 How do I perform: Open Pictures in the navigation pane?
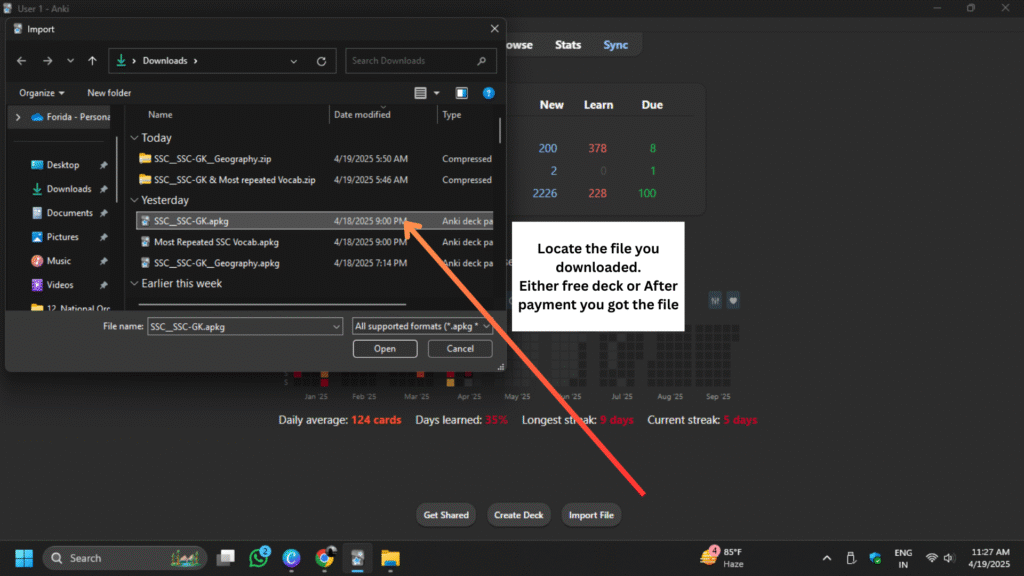click(x=62, y=237)
